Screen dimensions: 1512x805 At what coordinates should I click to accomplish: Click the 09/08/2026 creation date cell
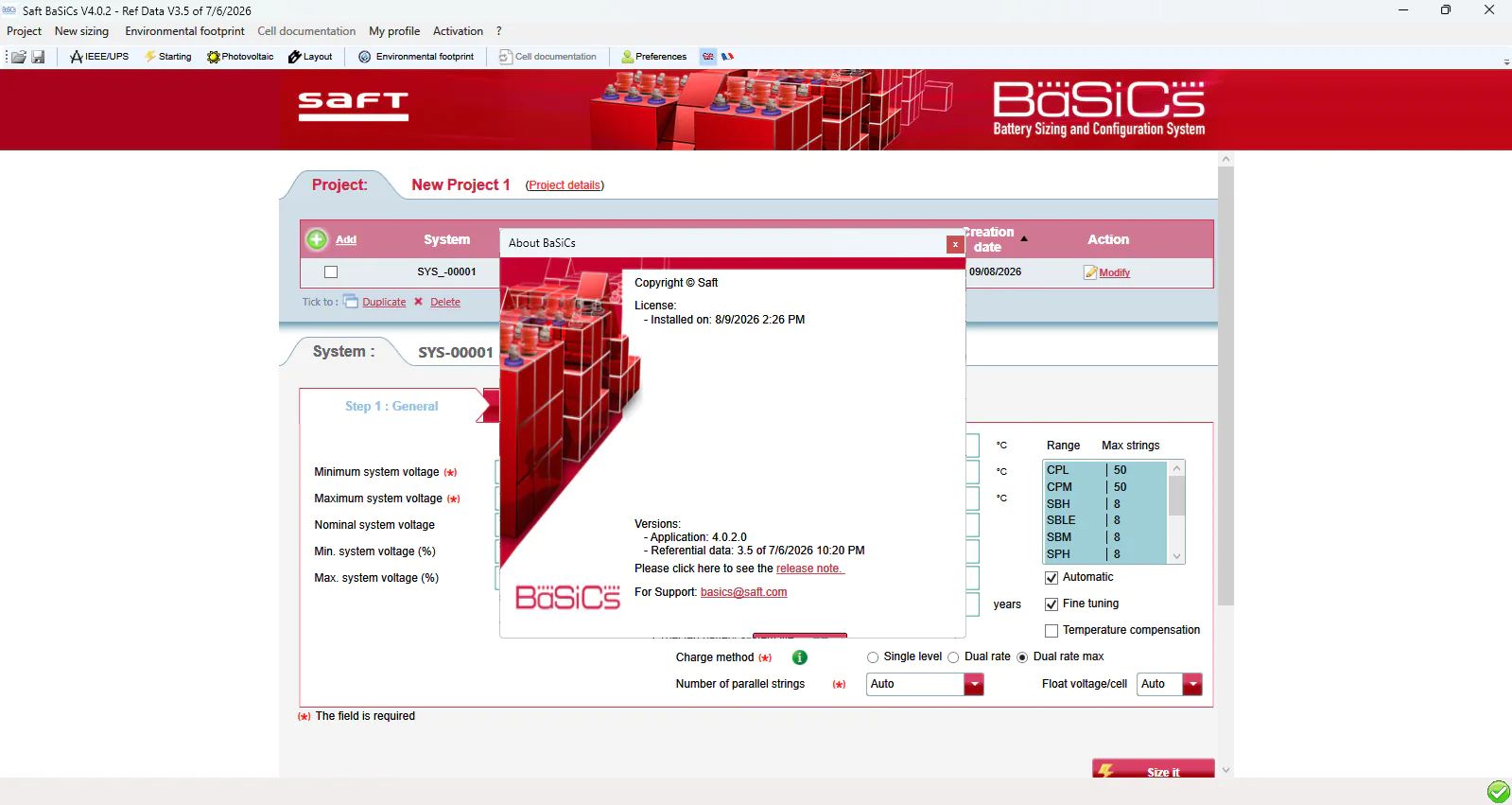click(x=995, y=271)
